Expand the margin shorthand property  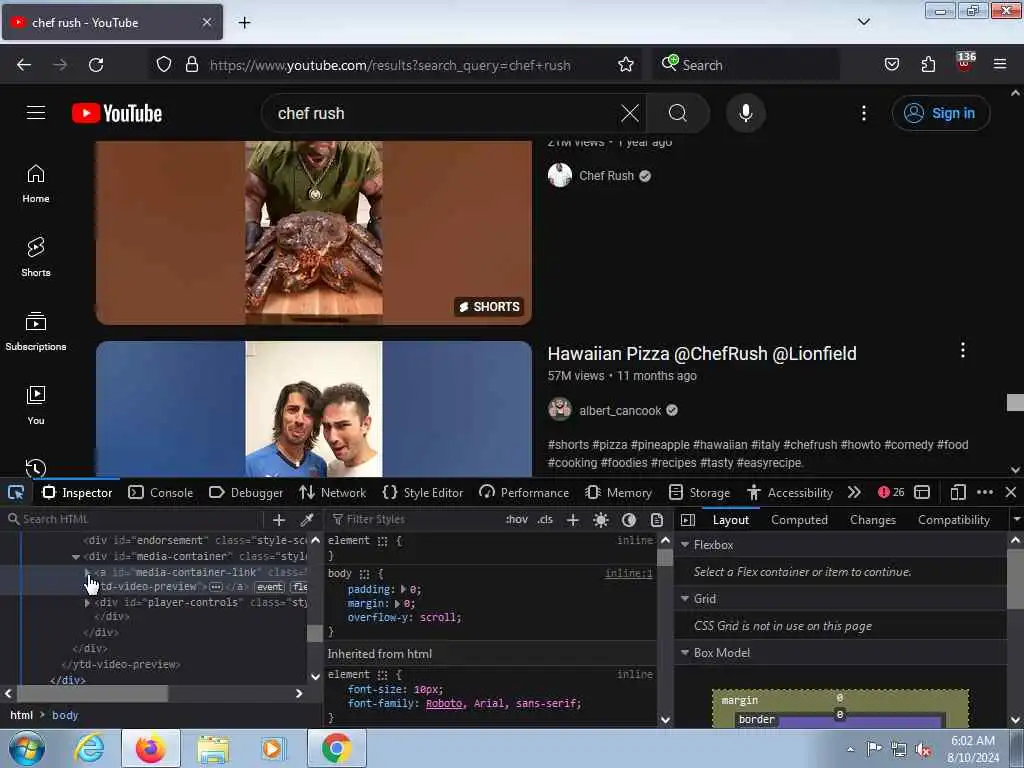(397, 603)
